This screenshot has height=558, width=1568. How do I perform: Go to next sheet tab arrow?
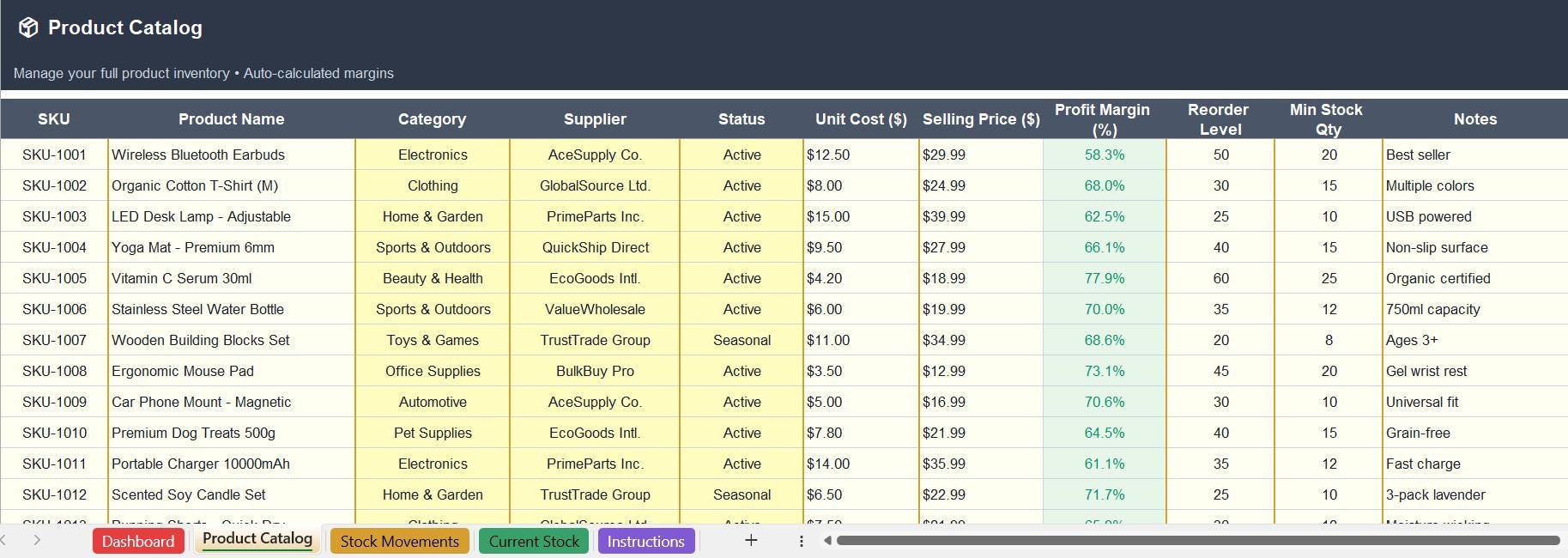(x=37, y=540)
